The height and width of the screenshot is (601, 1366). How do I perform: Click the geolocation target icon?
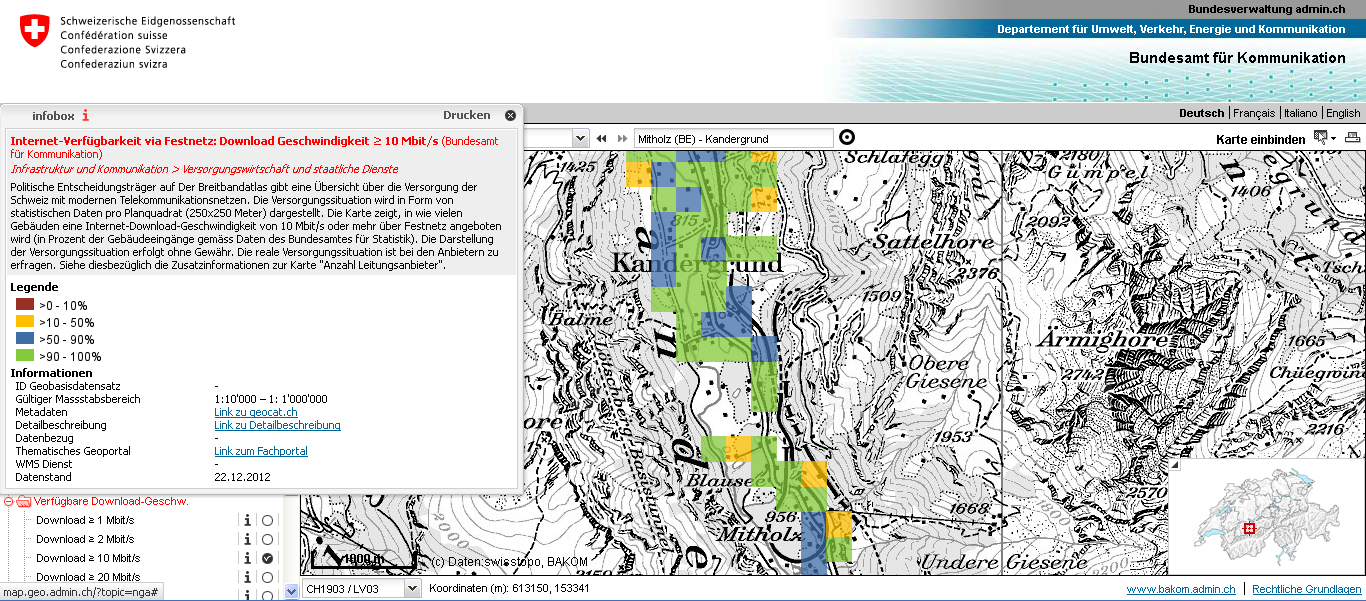point(847,138)
